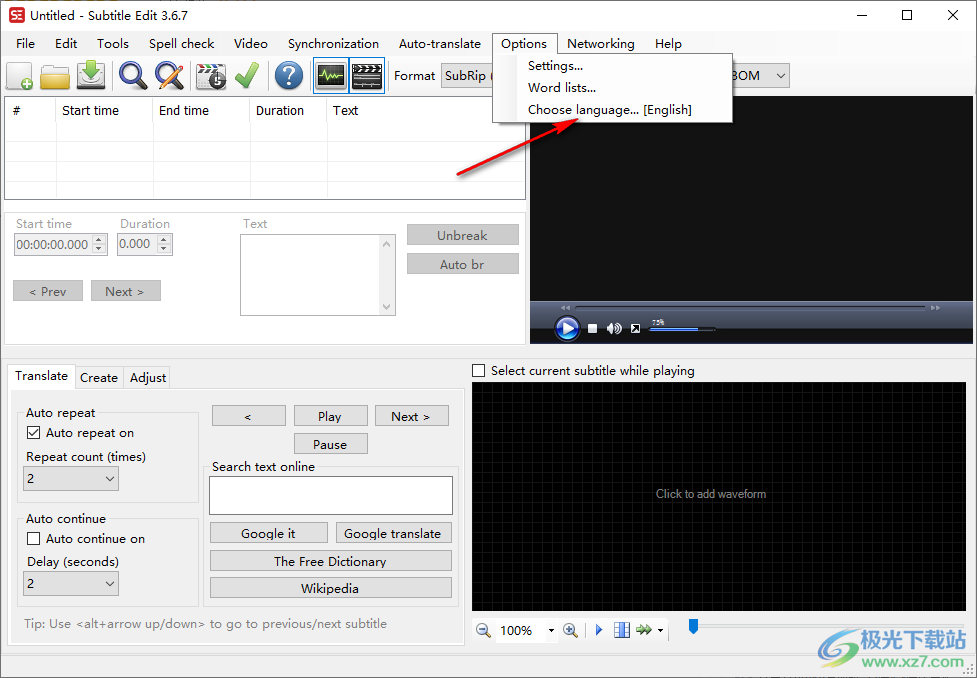977x678 pixels.
Task: Switch to the Translate tab
Action: (x=42, y=376)
